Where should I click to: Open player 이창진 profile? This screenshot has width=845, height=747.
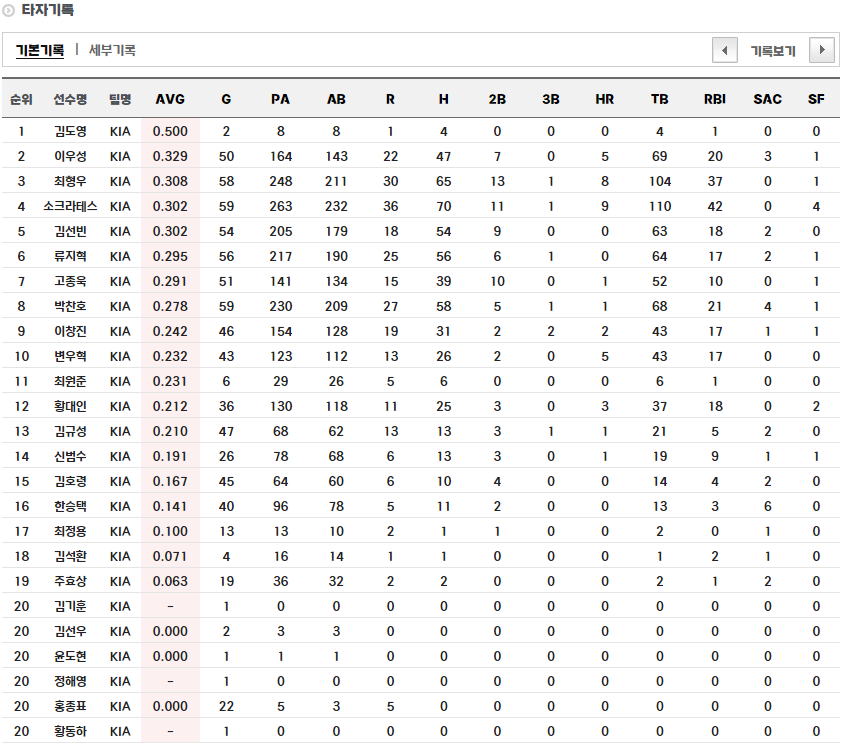tap(70, 331)
